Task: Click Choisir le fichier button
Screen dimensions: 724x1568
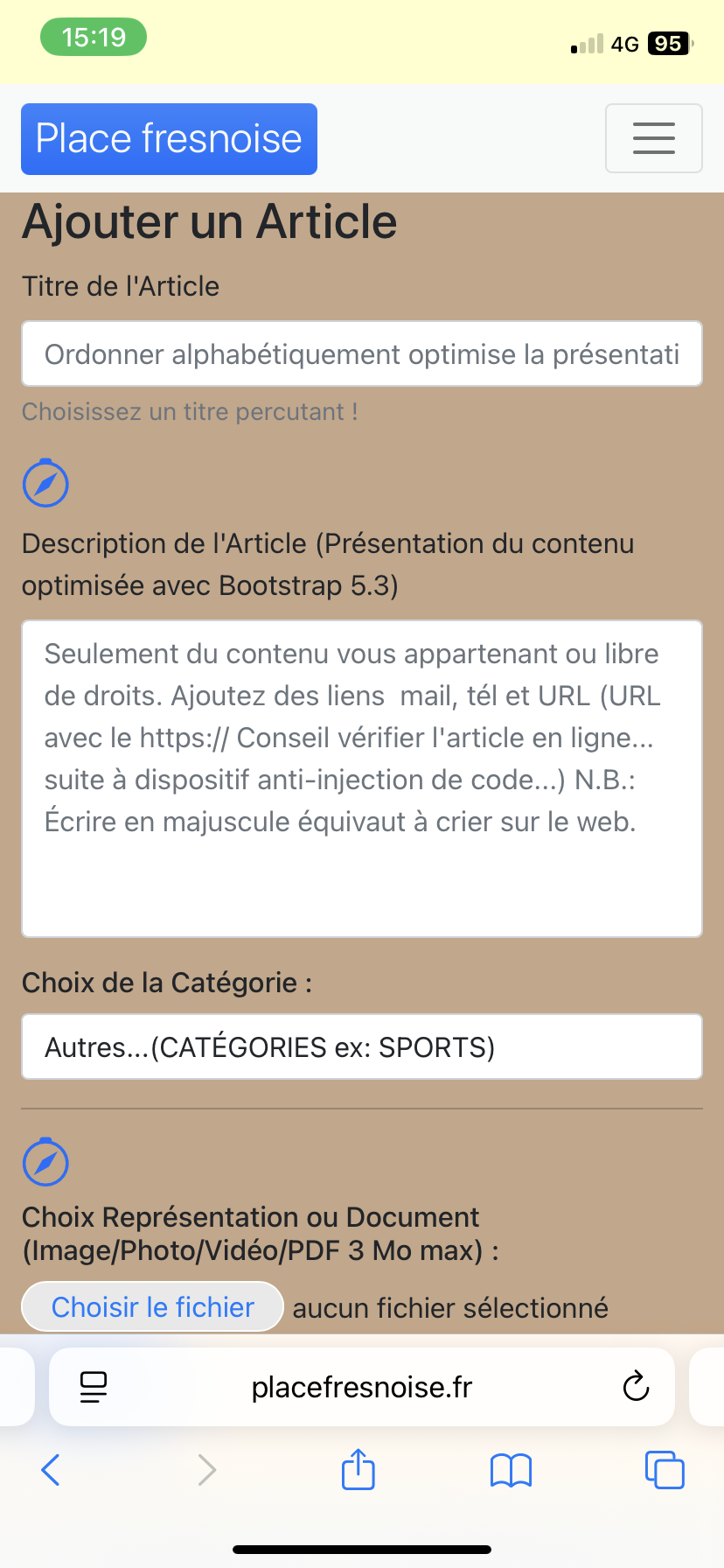Action: tap(152, 1307)
